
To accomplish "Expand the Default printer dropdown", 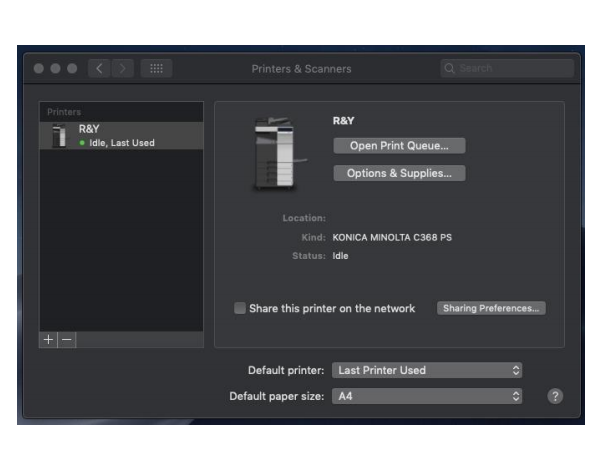I will 427,370.
